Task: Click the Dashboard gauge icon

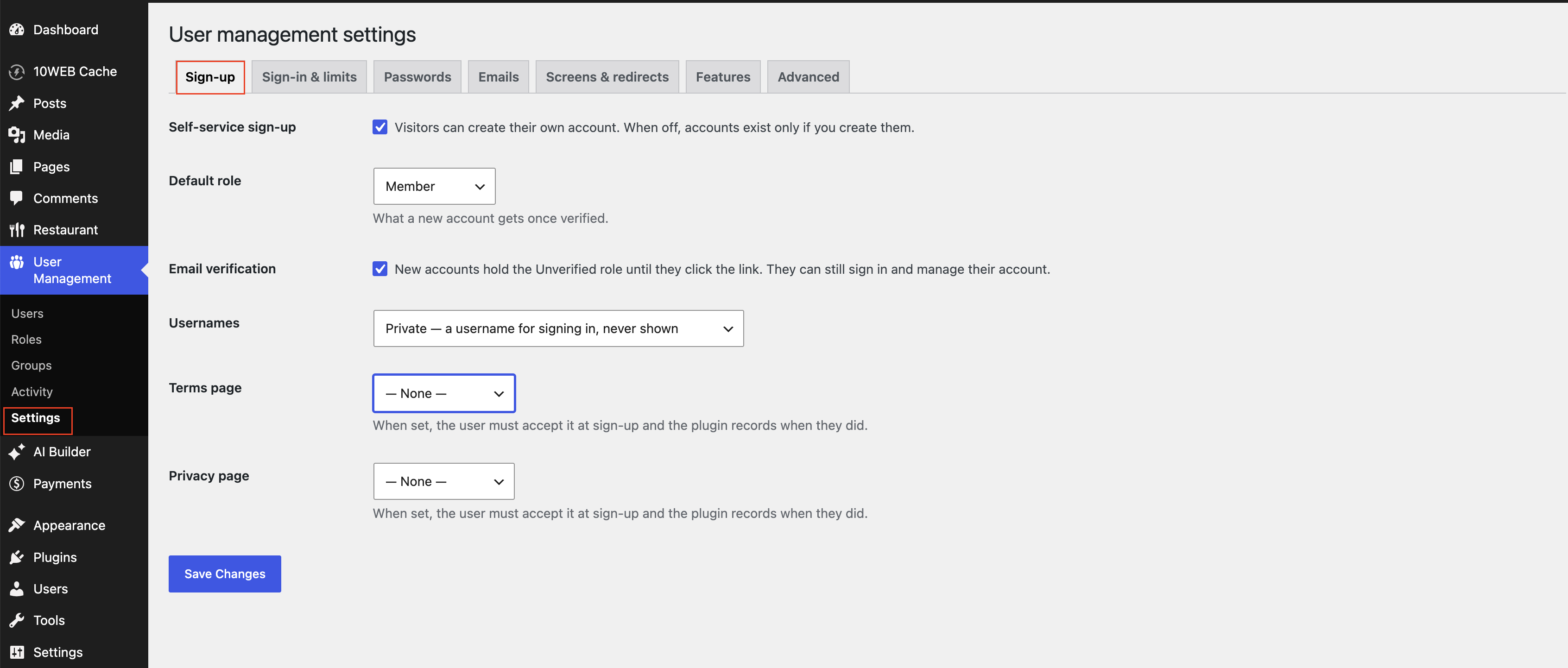Action: point(16,30)
